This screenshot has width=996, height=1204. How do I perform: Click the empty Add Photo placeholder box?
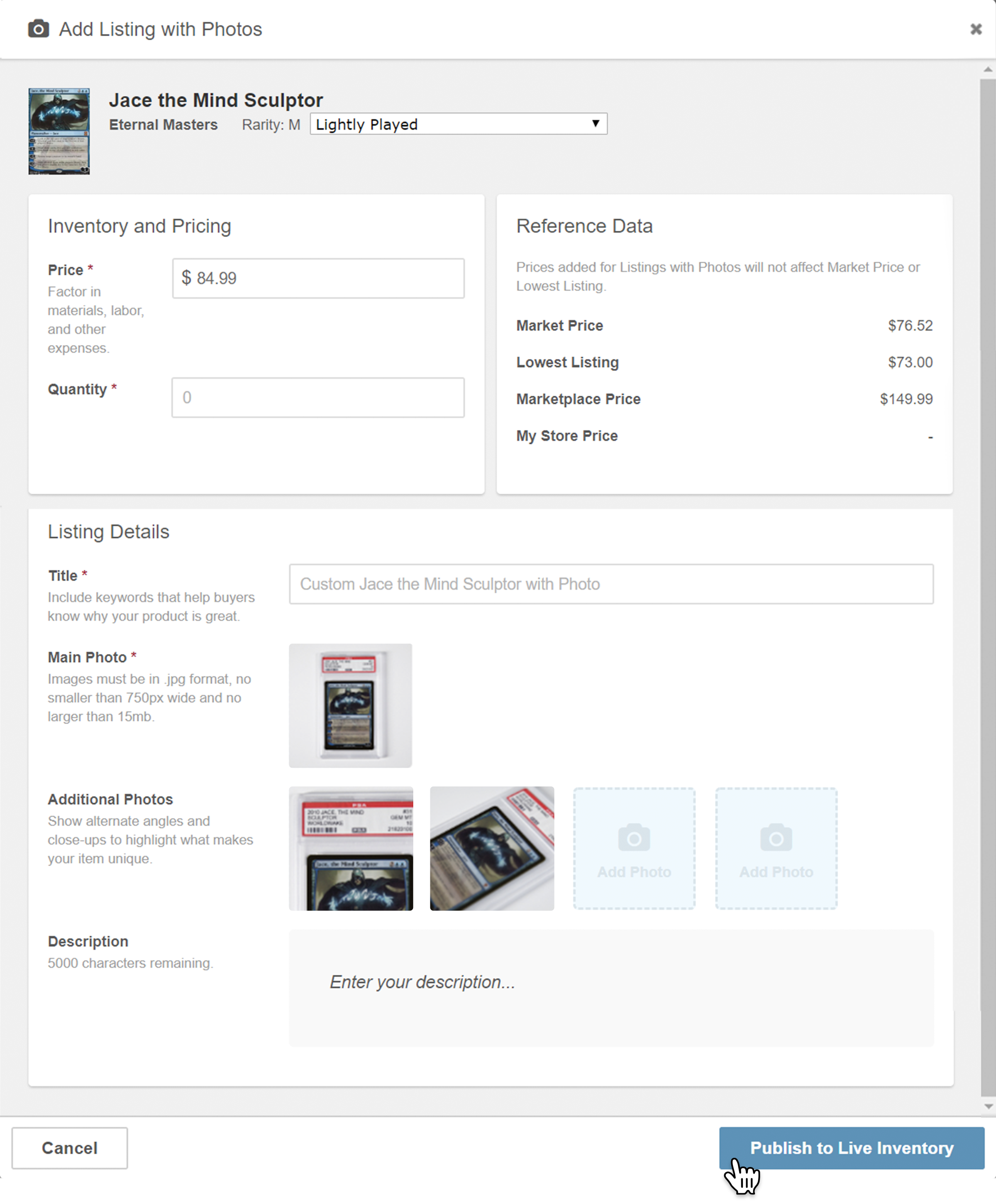coord(634,849)
